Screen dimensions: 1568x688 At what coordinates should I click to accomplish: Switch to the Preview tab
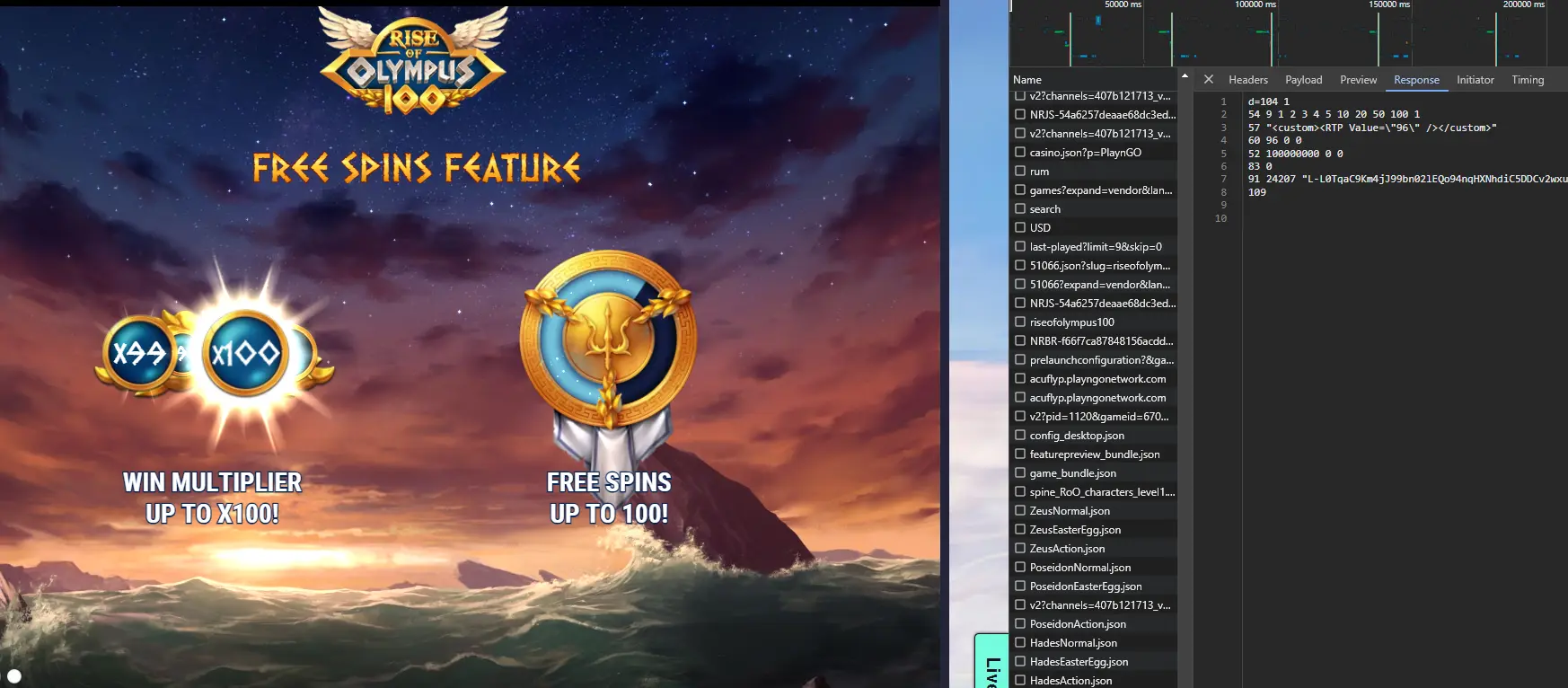1358,80
